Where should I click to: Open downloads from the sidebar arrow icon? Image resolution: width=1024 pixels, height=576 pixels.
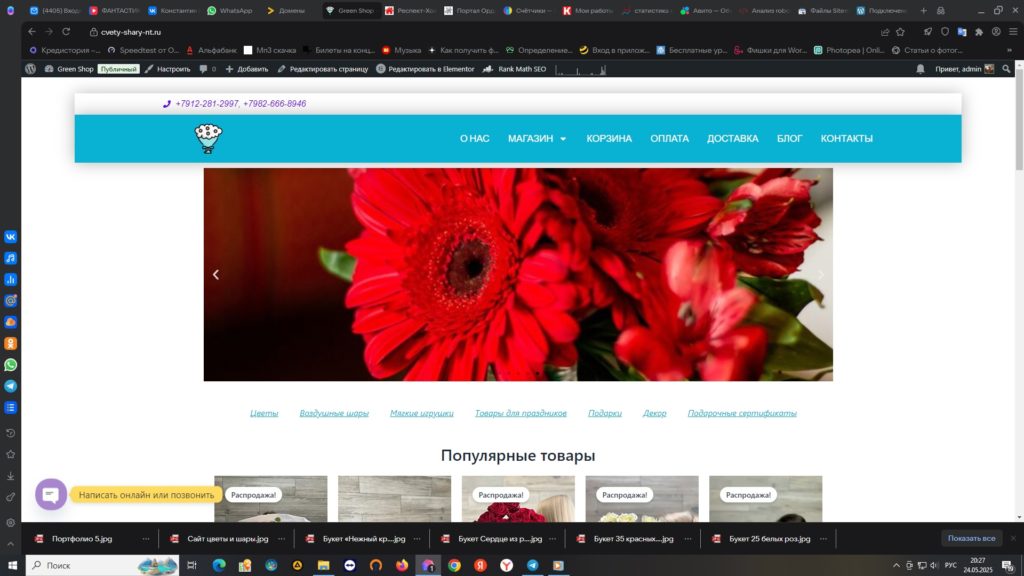[x=10, y=476]
